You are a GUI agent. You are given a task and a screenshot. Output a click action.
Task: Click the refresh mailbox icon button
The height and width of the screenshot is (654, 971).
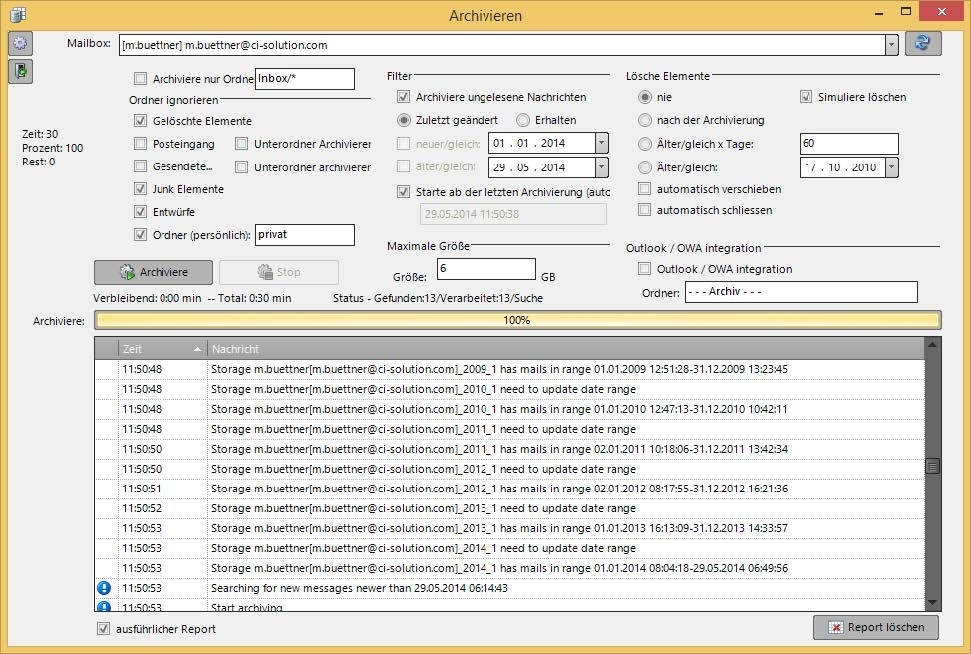click(x=923, y=44)
